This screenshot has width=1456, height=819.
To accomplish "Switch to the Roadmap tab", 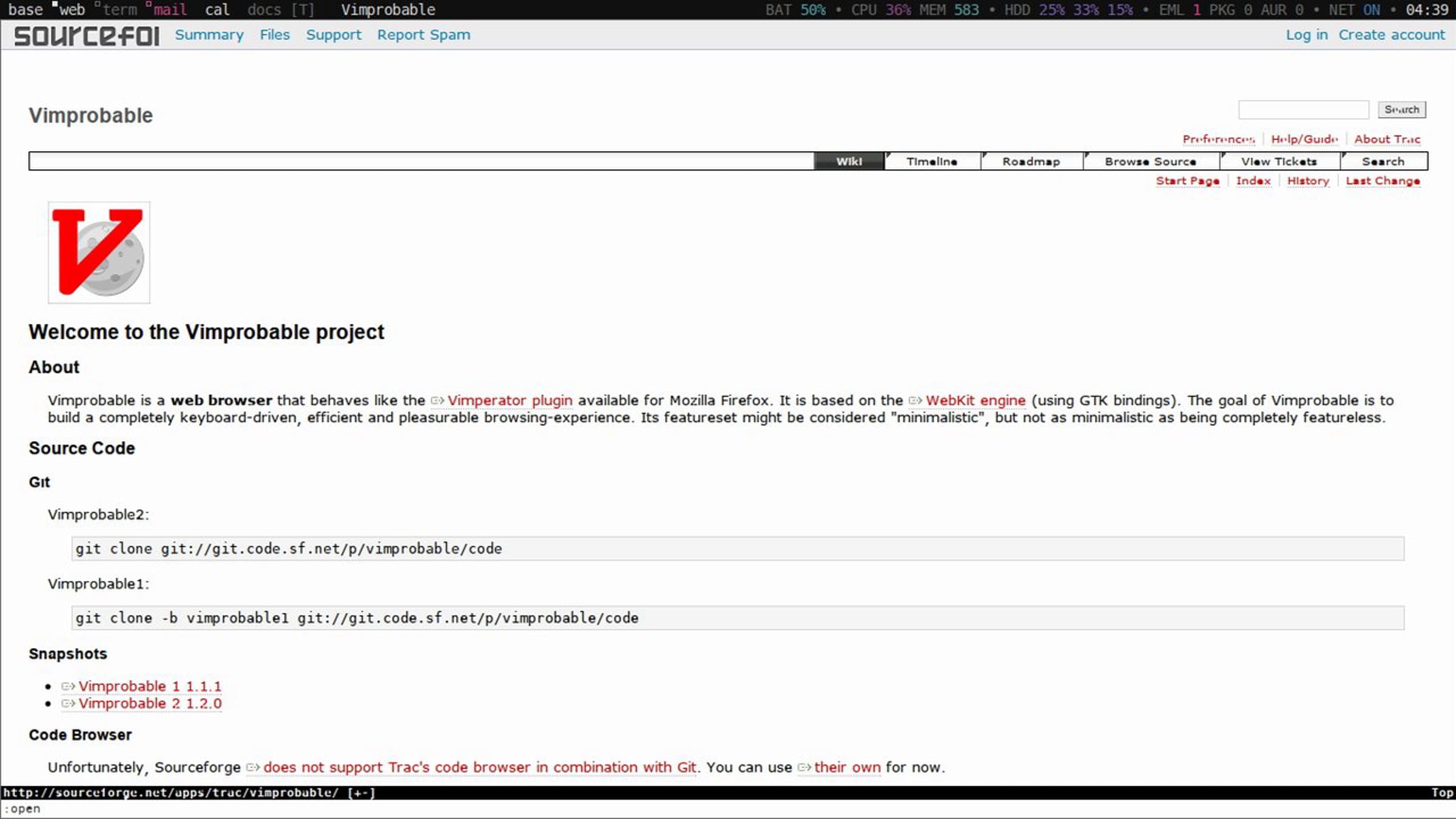I will pyautogui.click(x=1031, y=161).
